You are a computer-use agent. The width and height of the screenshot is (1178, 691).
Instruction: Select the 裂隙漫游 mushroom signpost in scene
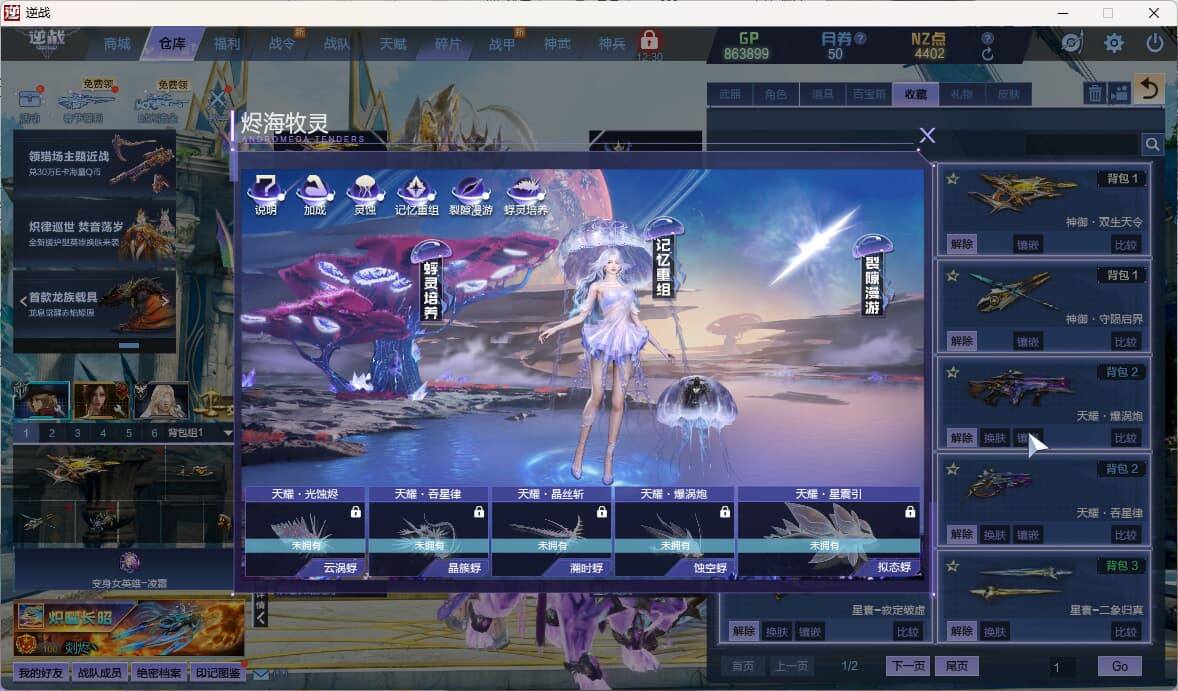click(872, 276)
